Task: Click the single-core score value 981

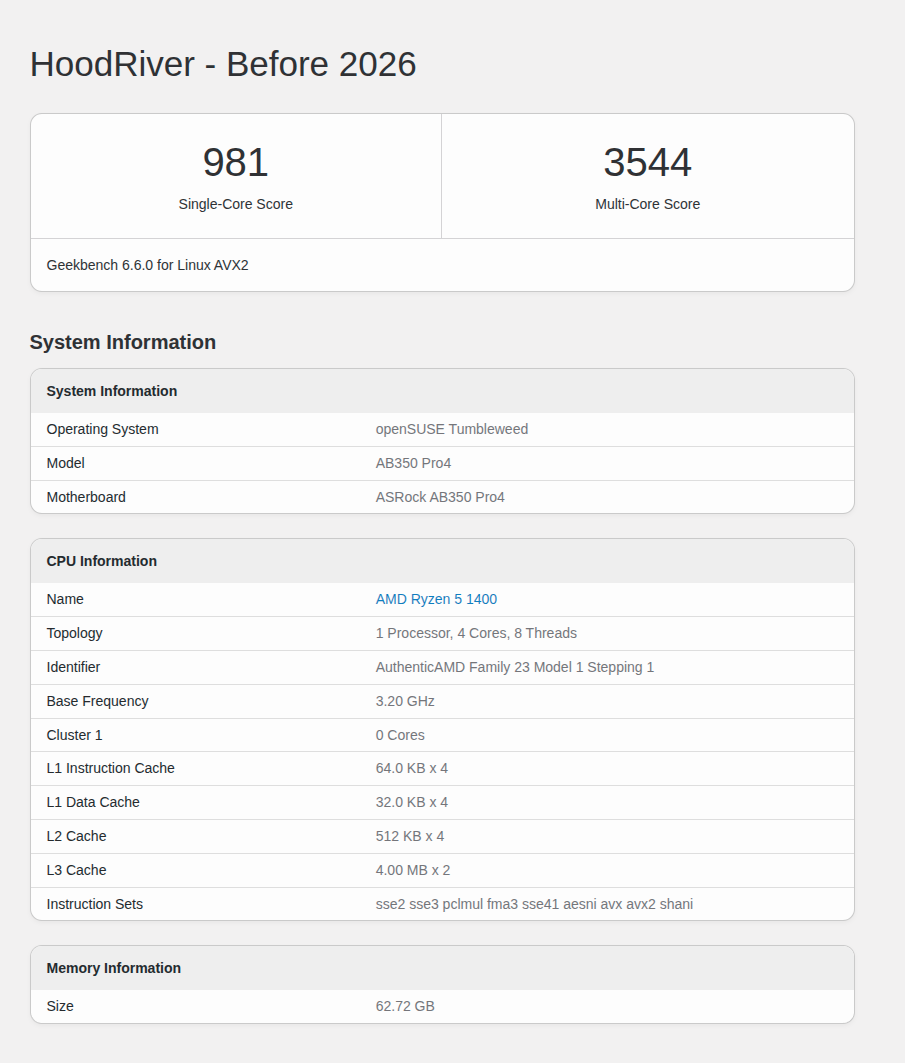Action: 235,163
